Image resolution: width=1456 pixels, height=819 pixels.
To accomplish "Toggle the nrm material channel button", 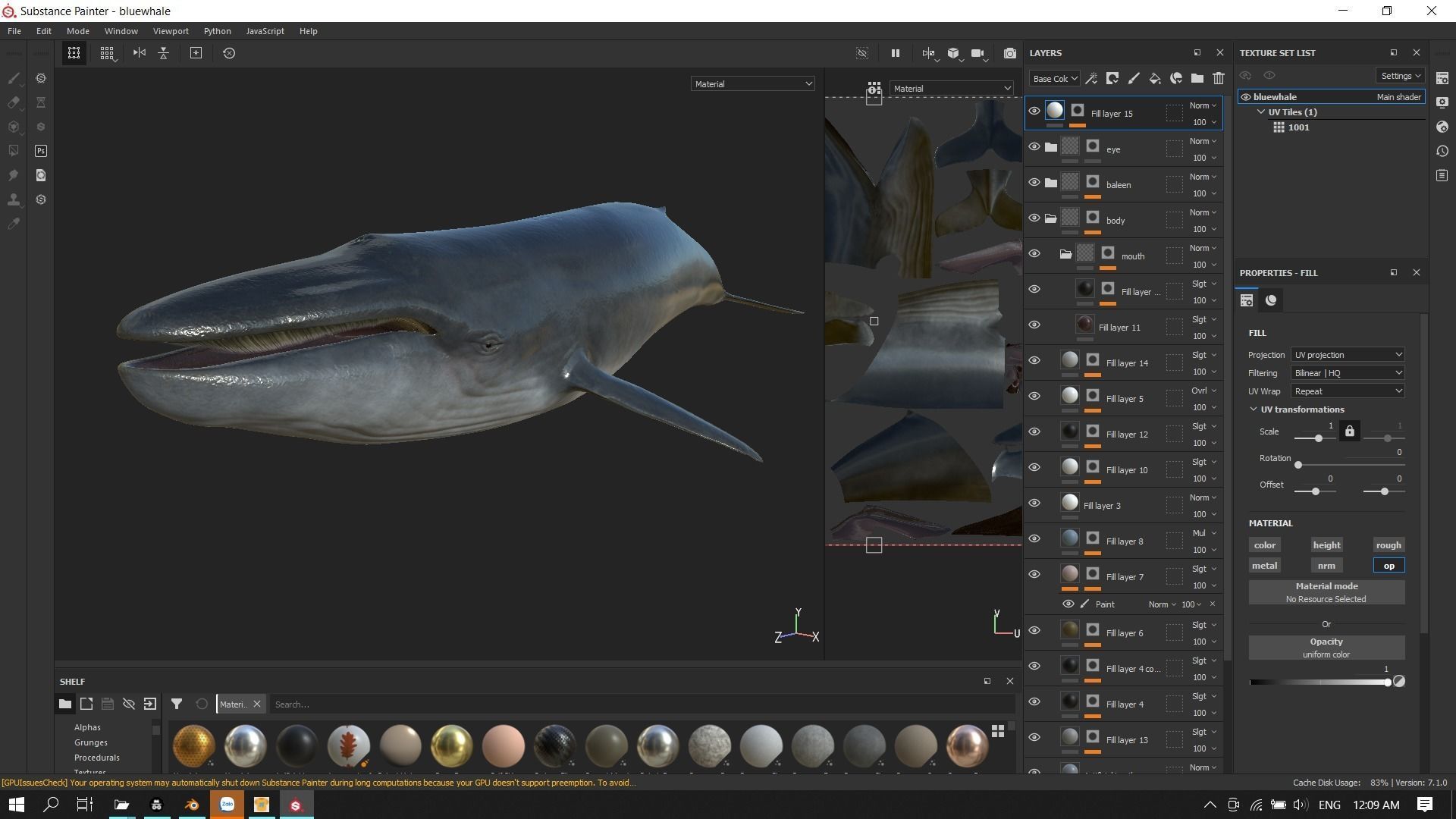I will (x=1326, y=566).
